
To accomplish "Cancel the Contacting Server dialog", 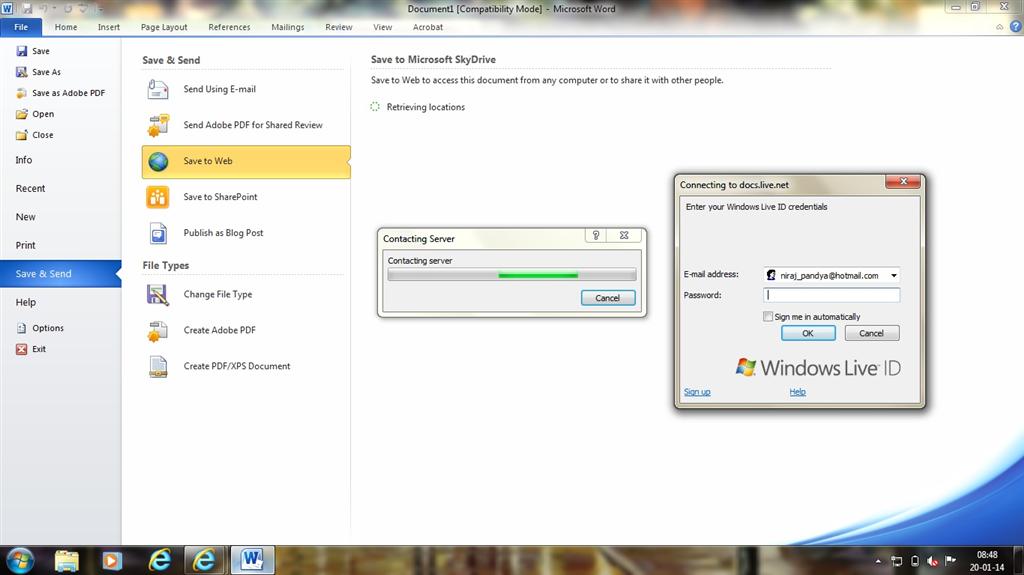I will tap(607, 298).
